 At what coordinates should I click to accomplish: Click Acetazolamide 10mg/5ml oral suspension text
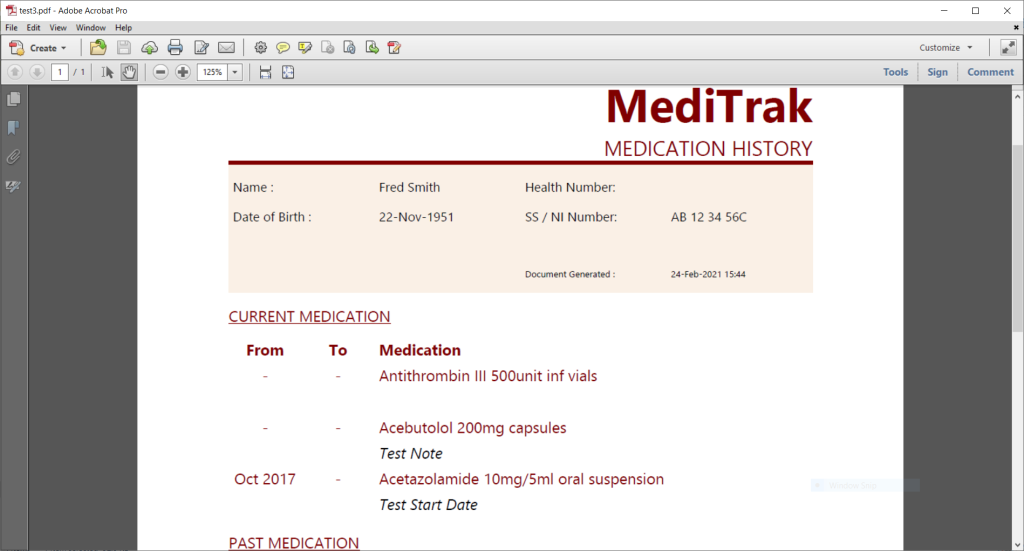[x=521, y=479]
